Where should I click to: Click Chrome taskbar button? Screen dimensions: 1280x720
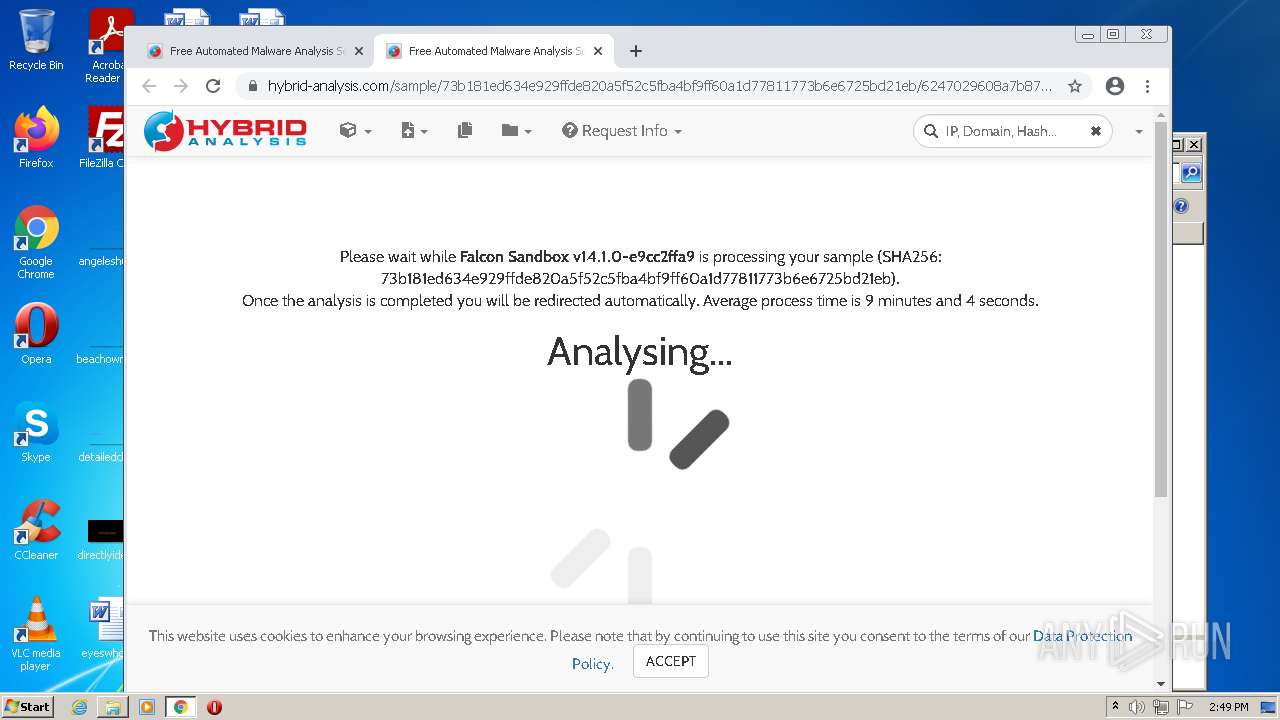[x=180, y=707]
